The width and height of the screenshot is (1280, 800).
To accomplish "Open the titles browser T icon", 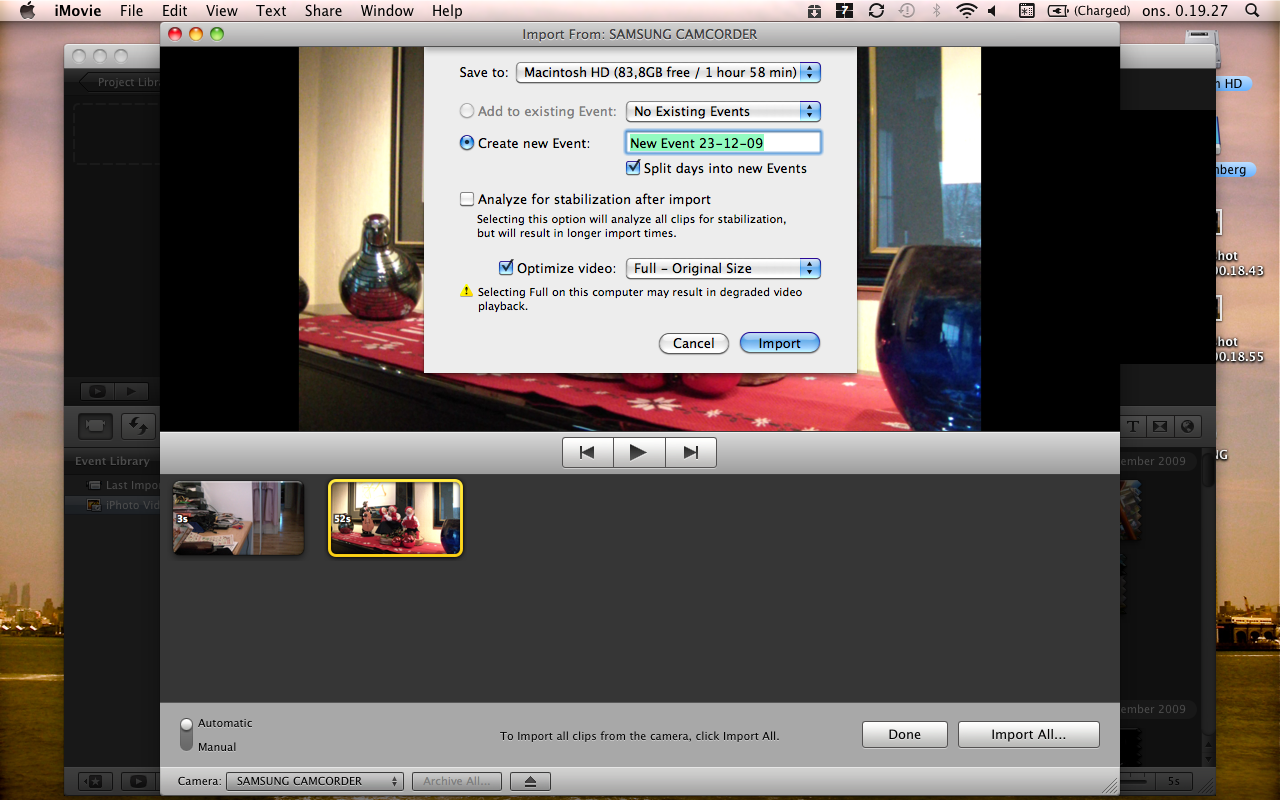I will tap(1133, 426).
